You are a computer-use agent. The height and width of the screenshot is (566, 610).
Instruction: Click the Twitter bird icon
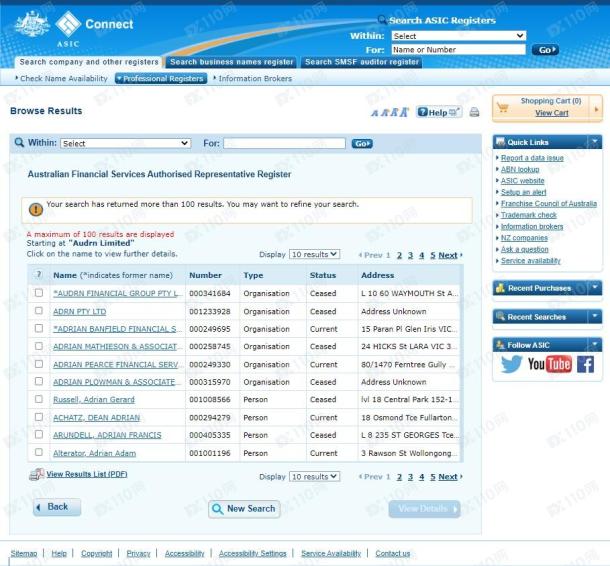(512, 364)
